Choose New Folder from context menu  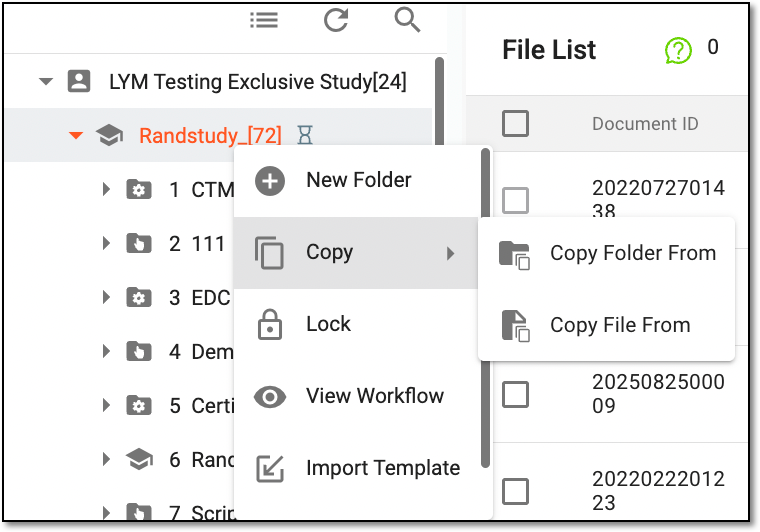[x=356, y=181]
